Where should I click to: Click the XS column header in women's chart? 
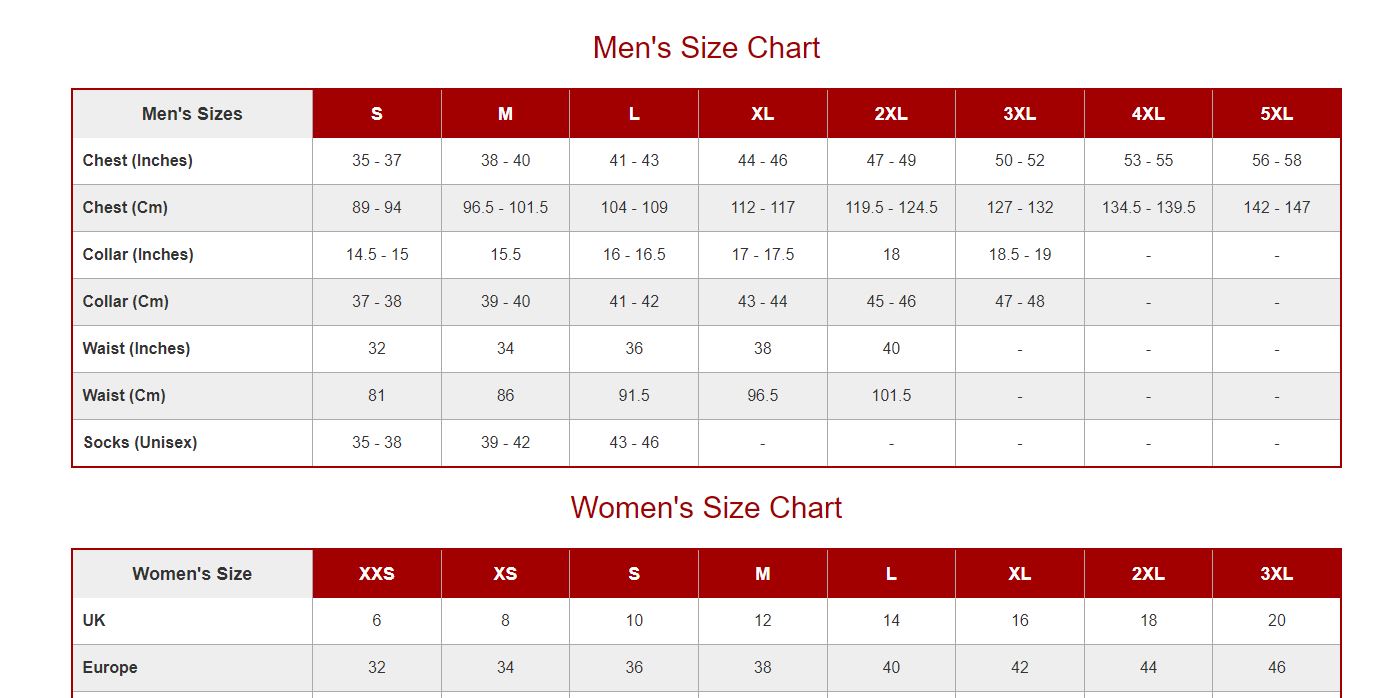[x=505, y=574]
